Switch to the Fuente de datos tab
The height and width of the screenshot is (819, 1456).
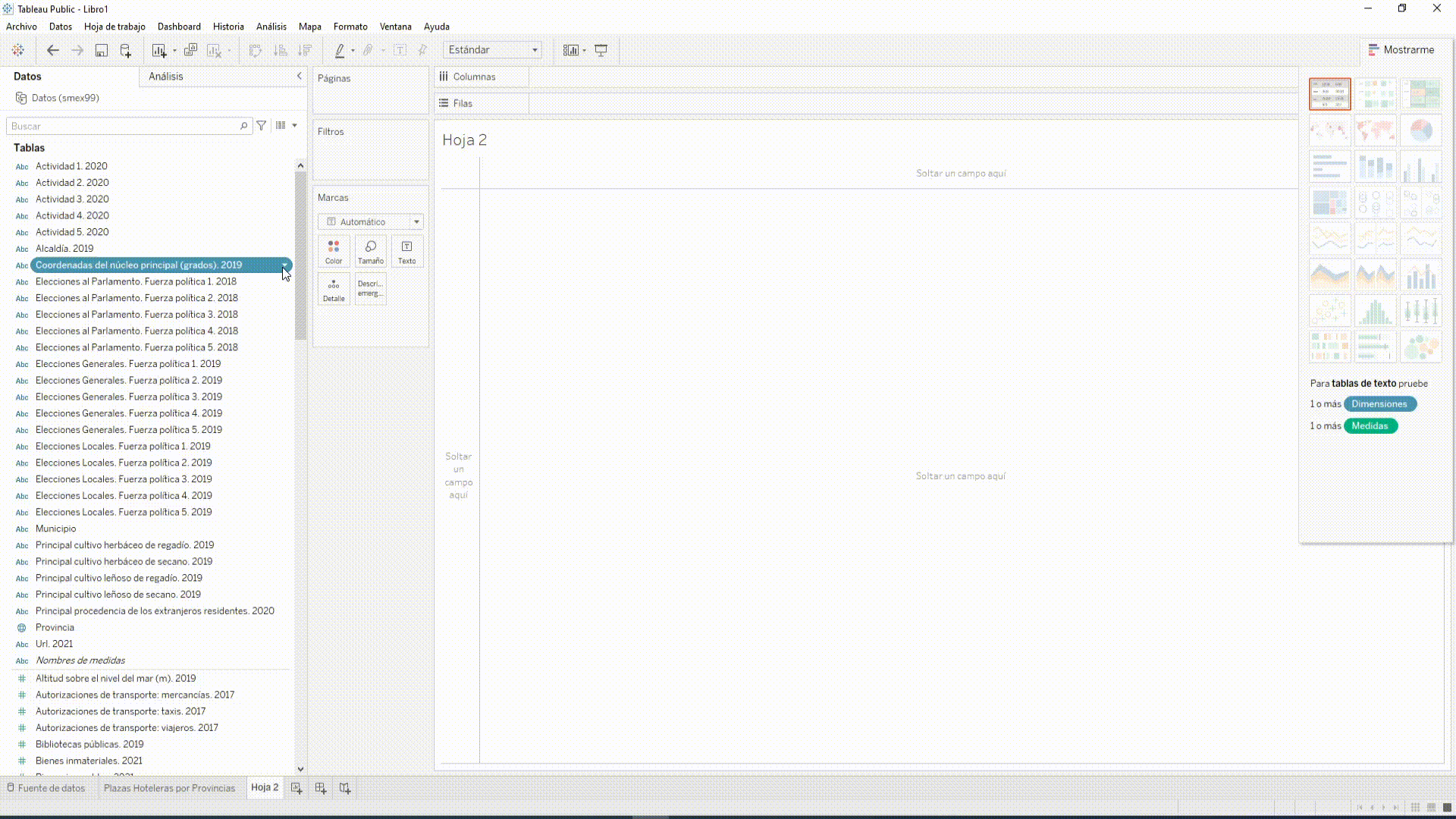[x=52, y=788]
